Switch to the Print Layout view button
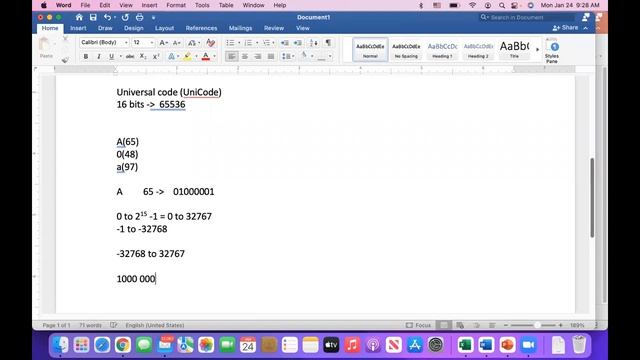 coord(444,325)
